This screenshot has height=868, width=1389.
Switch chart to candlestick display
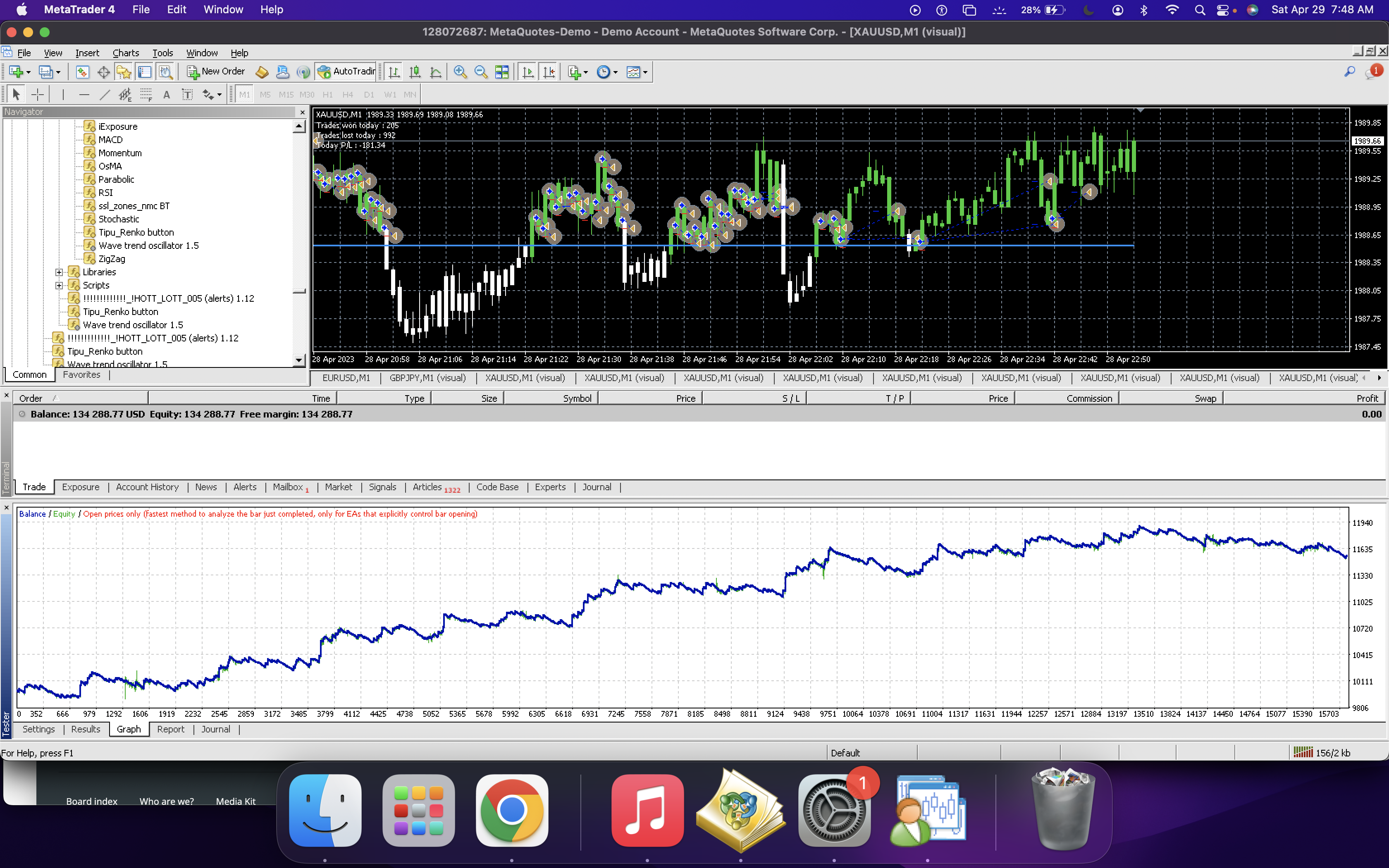(x=415, y=72)
